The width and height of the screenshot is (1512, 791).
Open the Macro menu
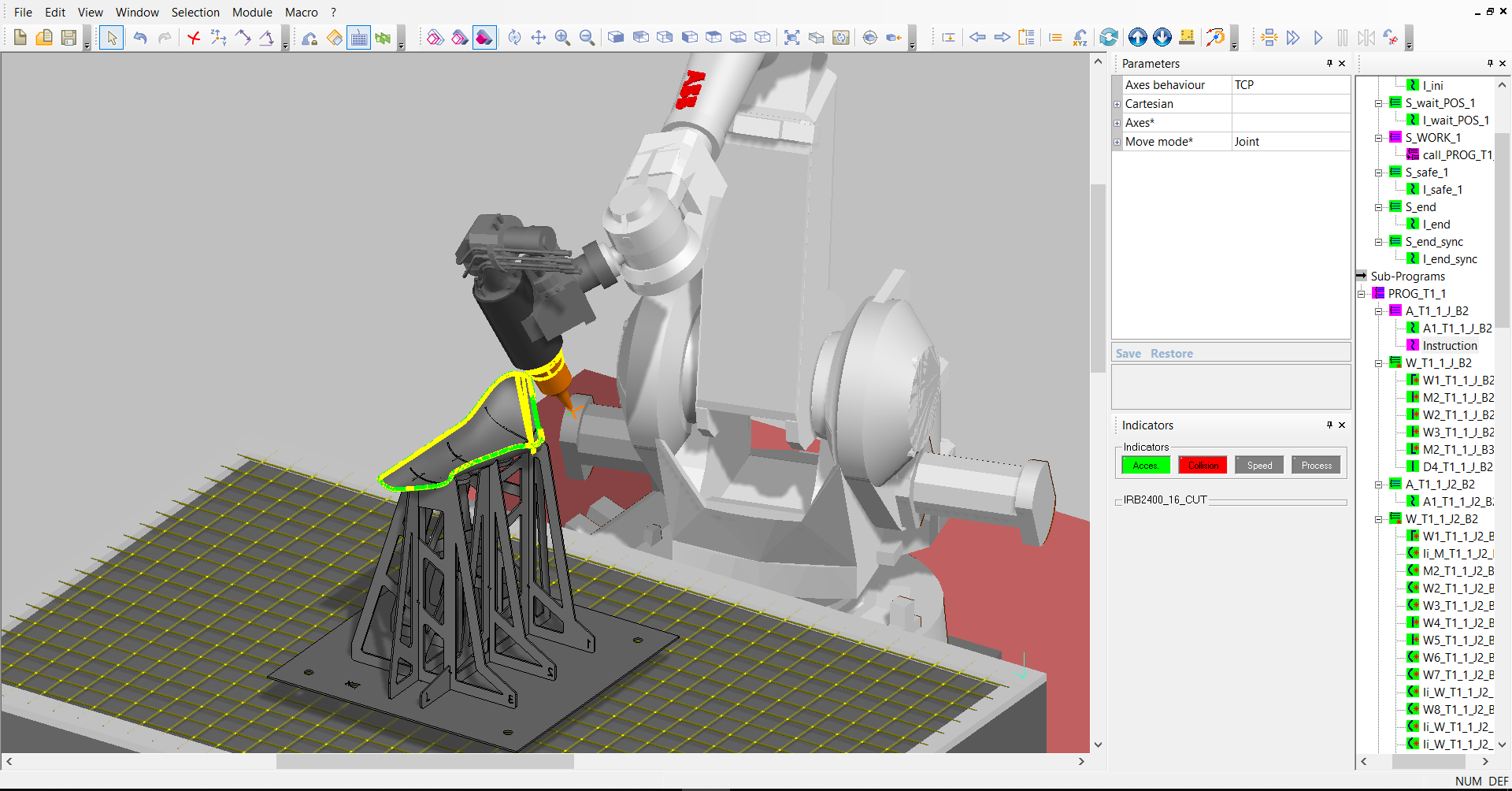tap(302, 12)
